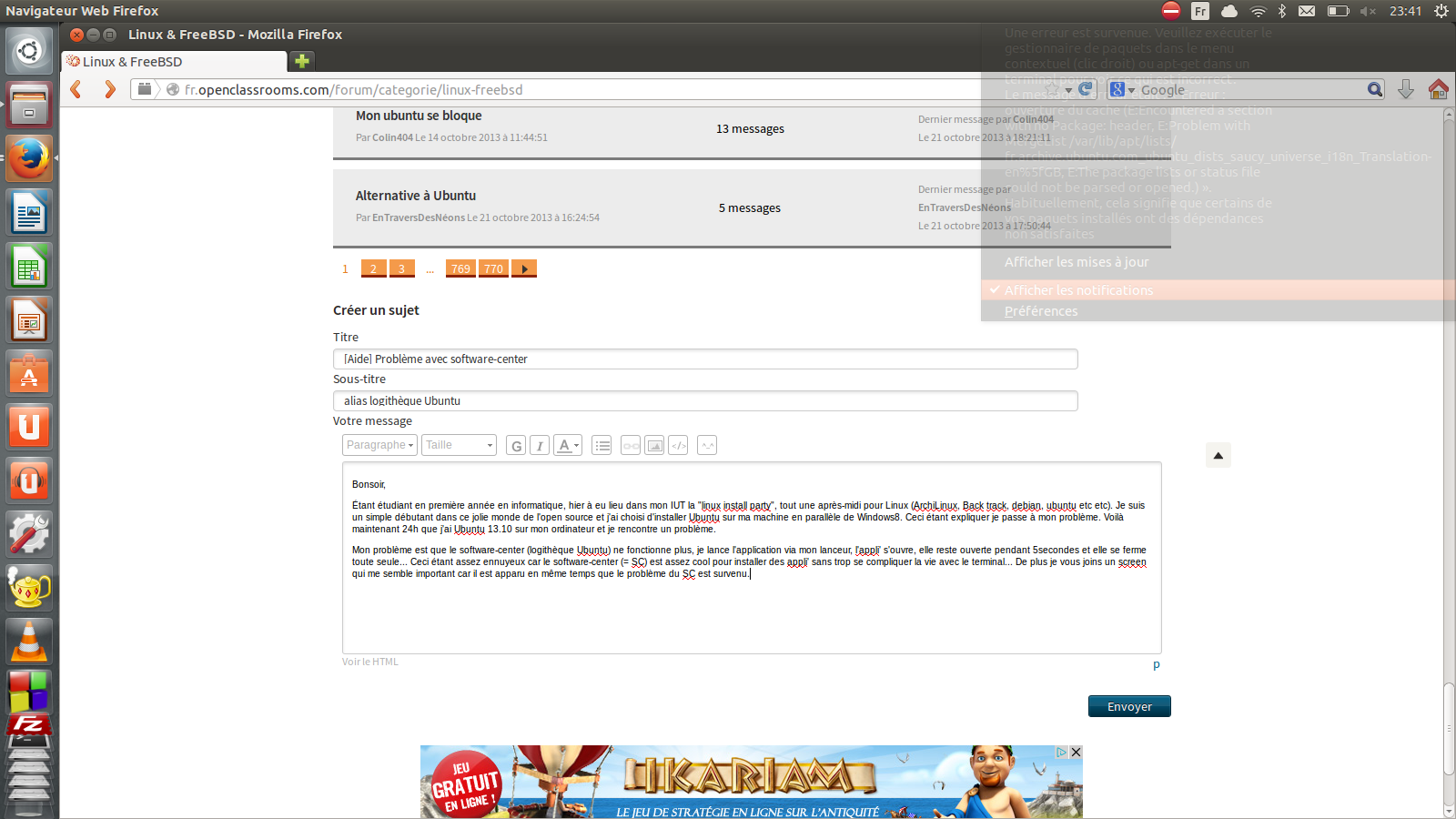1456x819 pixels.
Task: Open 'Préférences' in the notification menu
Action: click(1041, 311)
